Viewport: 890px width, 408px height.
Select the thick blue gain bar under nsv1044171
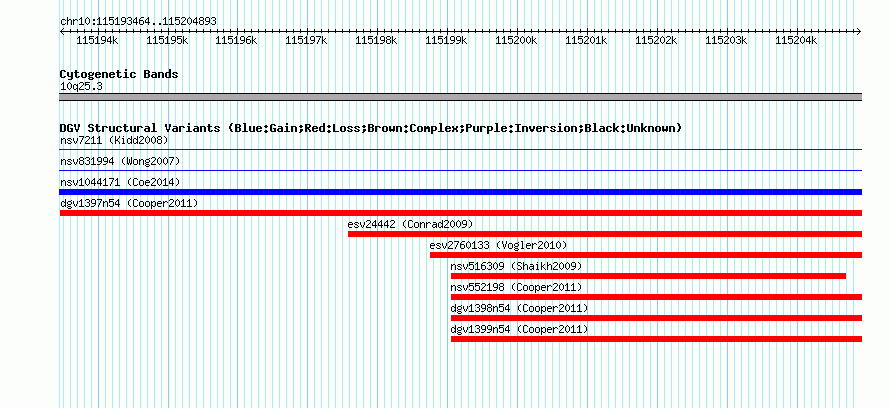tap(461, 192)
